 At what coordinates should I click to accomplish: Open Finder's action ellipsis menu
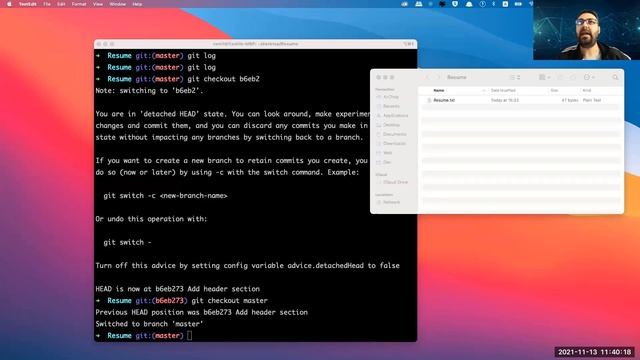tap(589, 77)
